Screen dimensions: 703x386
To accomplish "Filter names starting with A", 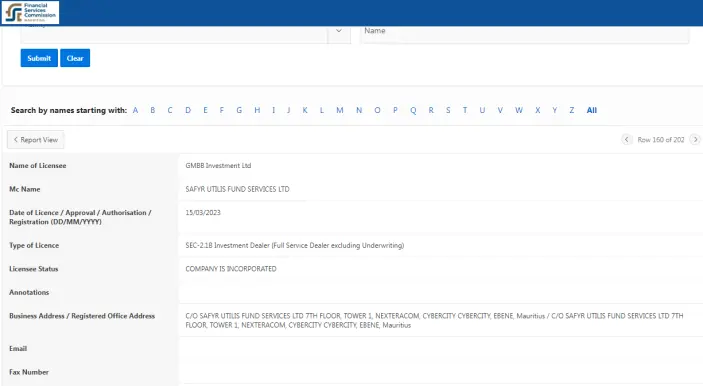I will [135, 110].
